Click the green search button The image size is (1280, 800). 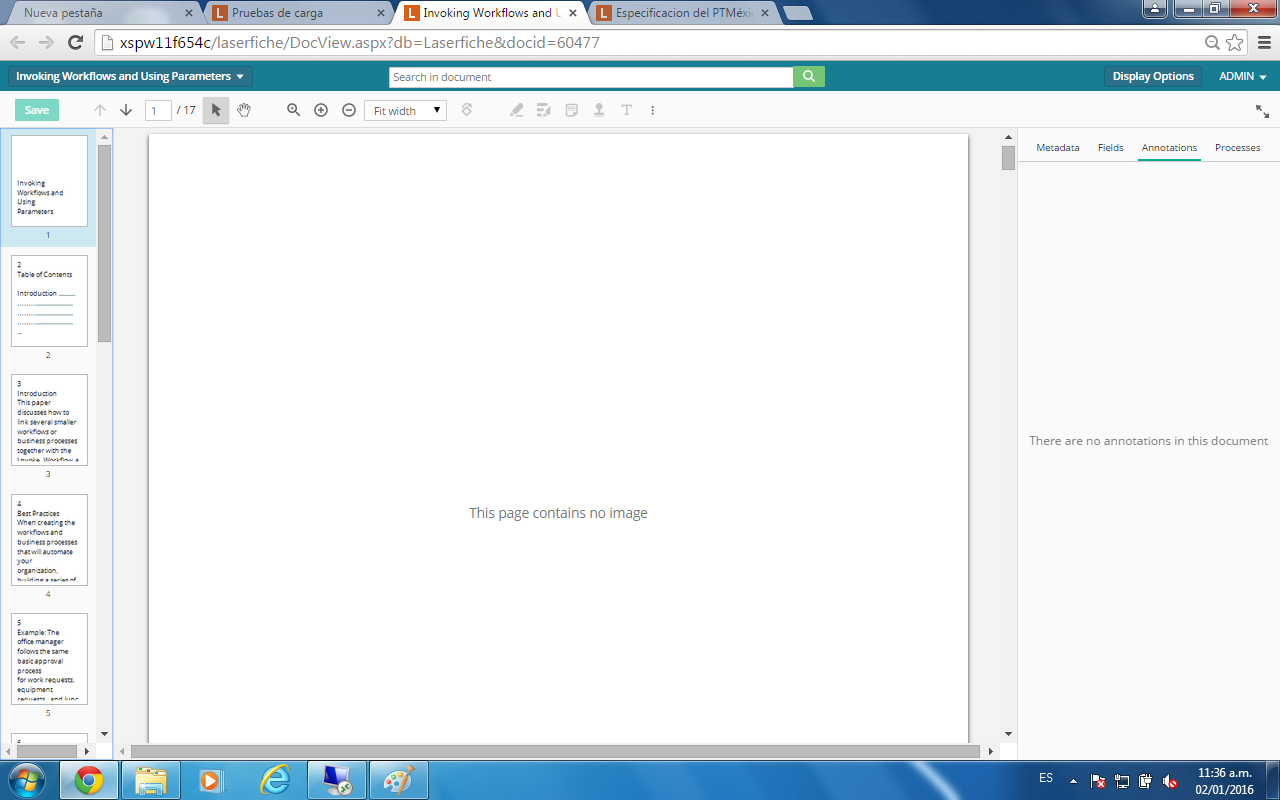click(809, 76)
